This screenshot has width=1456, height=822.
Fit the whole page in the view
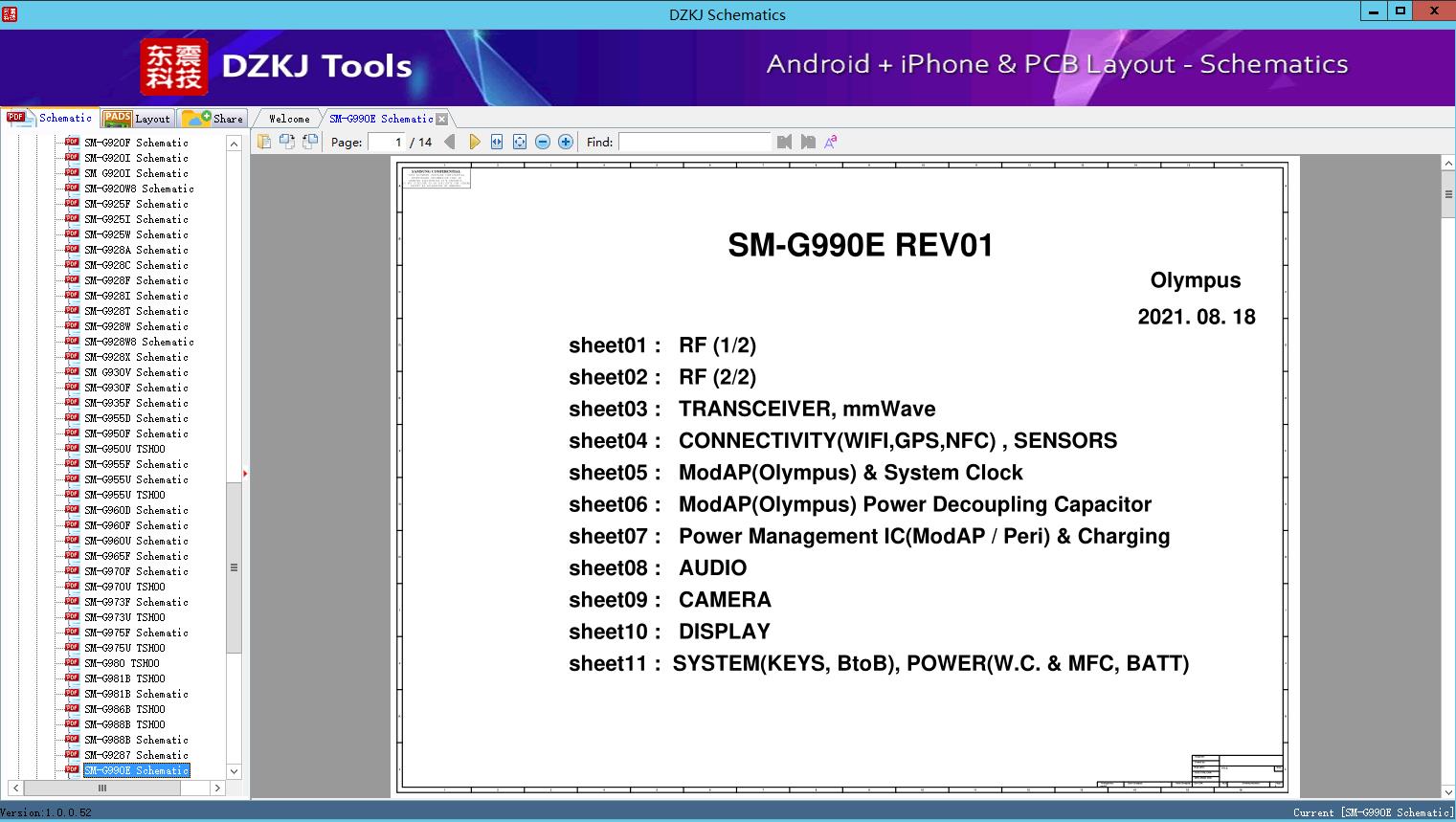(520, 142)
